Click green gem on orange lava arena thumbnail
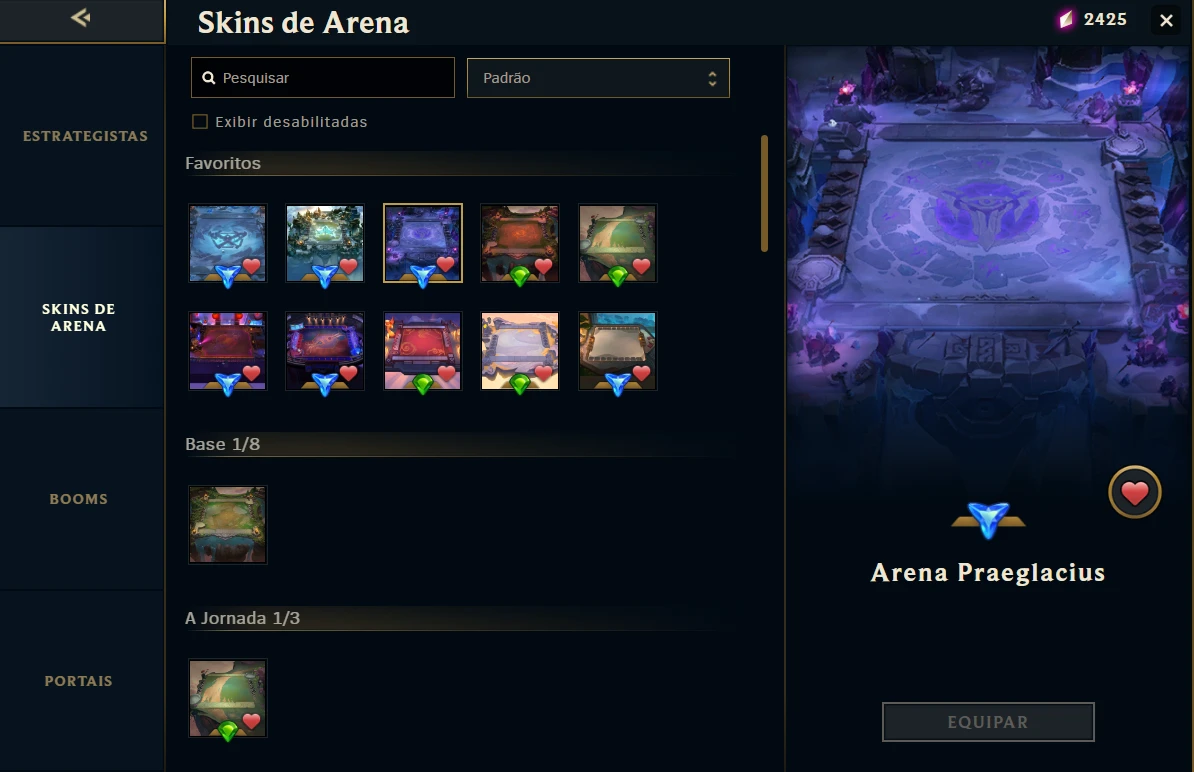Image resolution: width=1194 pixels, height=772 pixels. pos(520,276)
